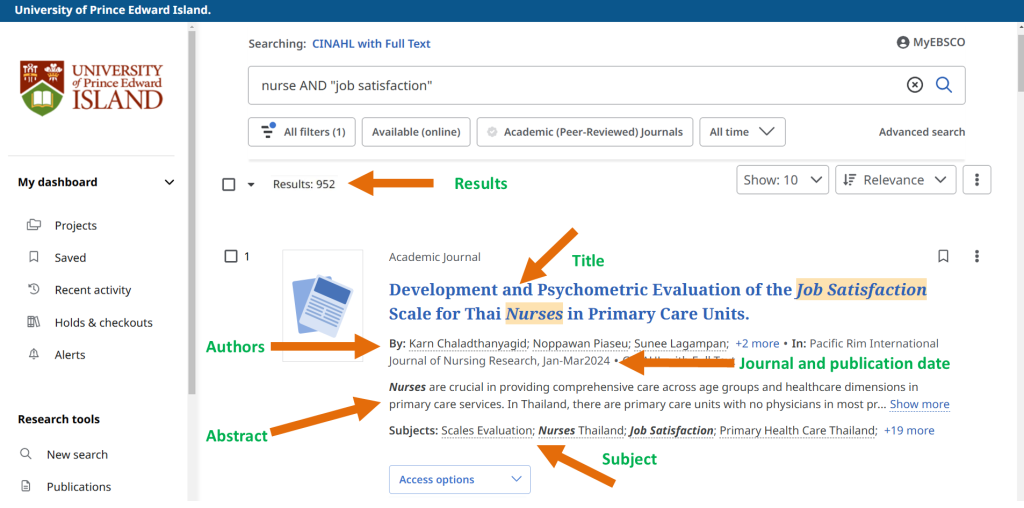The width and height of the screenshot is (1024, 508).
Task: Clear the search query with X icon
Action: coord(914,85)
